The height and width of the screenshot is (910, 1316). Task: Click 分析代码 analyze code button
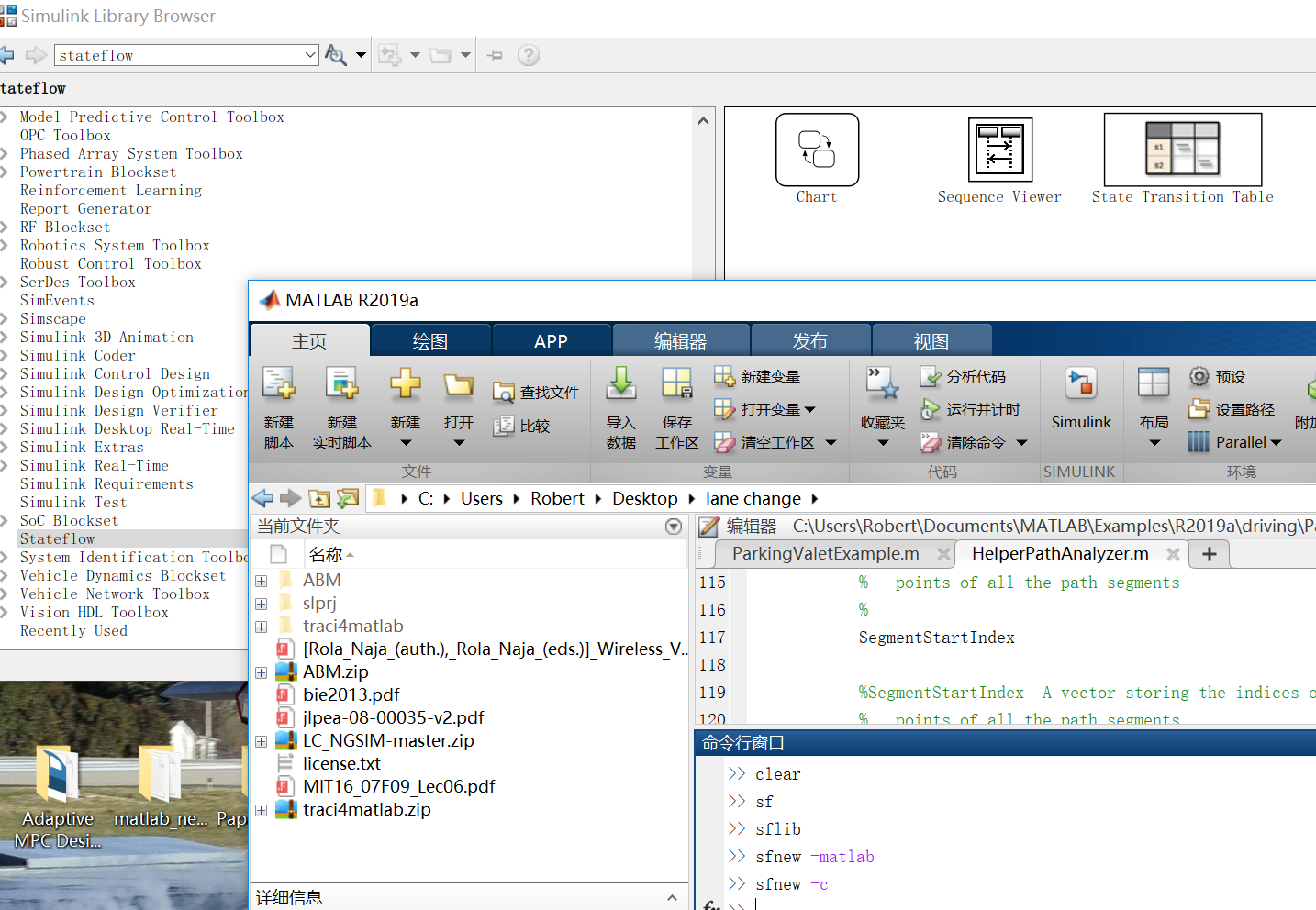click(x=963, y=376)
